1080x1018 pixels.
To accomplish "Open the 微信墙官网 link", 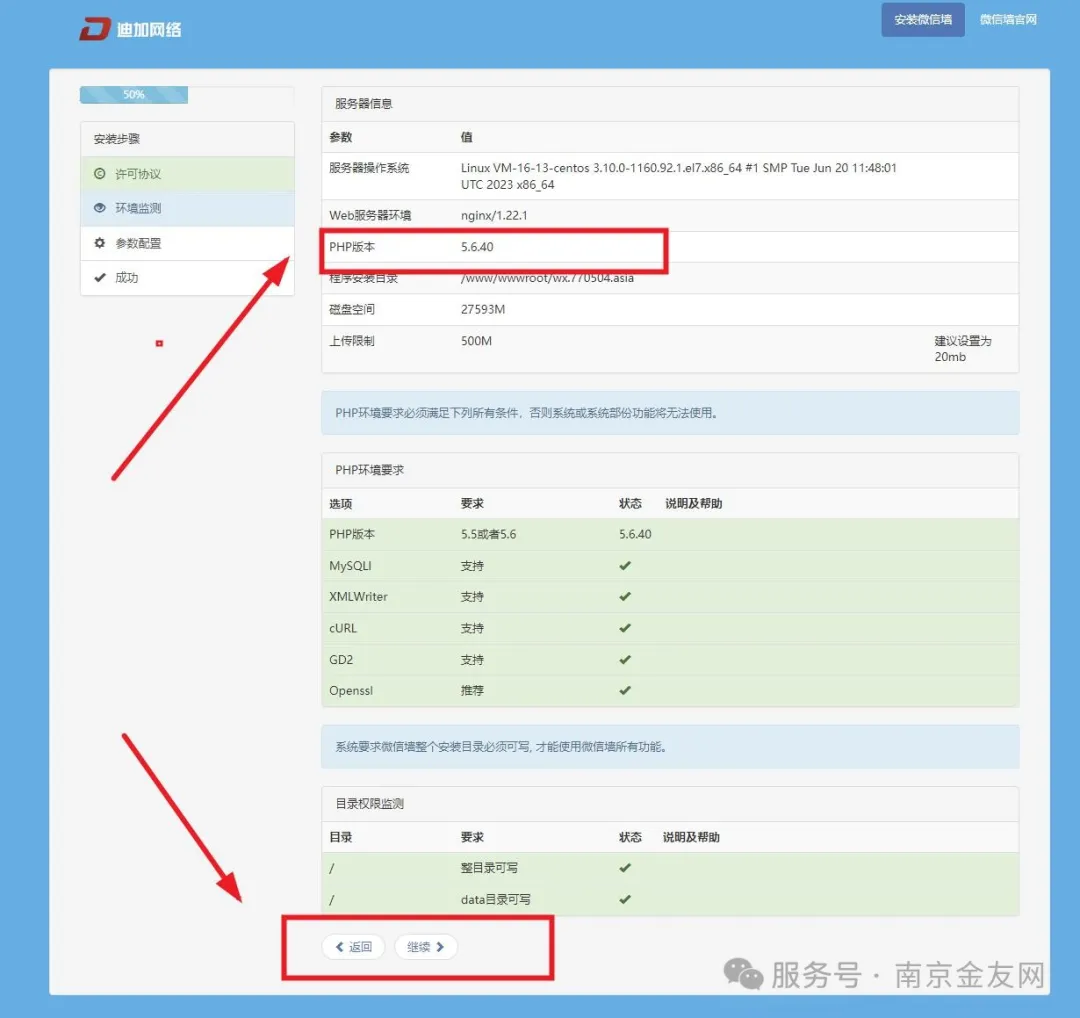I will pyautogui.click(x=1007, y=20).
